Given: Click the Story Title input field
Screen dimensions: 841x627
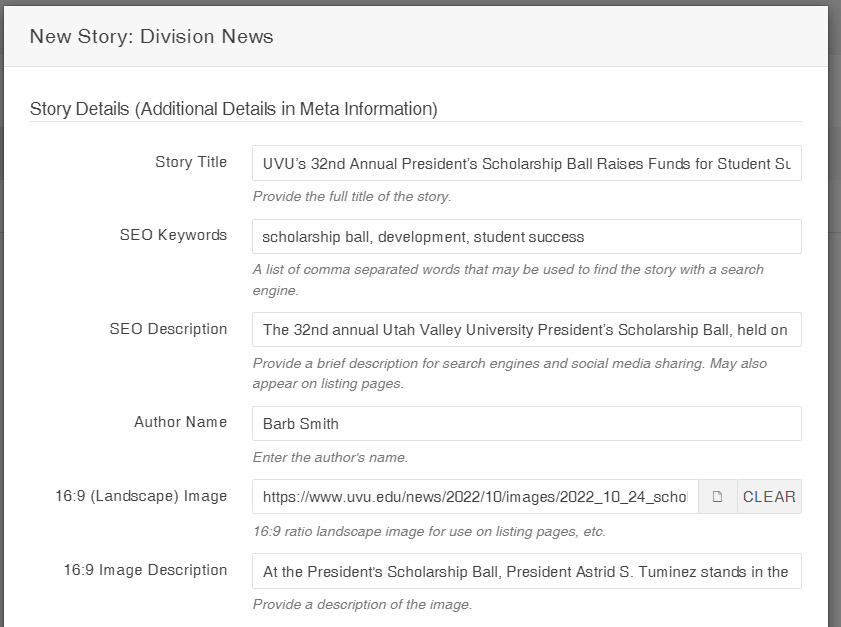Looking at the screenshot, I should 527,163.
